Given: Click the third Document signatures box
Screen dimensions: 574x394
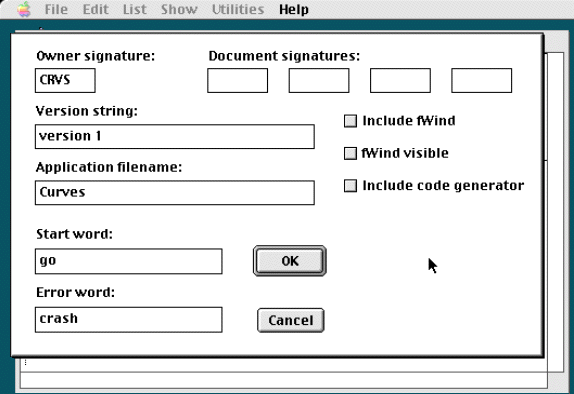Looking at the screenshot, I should pos(400,80).
